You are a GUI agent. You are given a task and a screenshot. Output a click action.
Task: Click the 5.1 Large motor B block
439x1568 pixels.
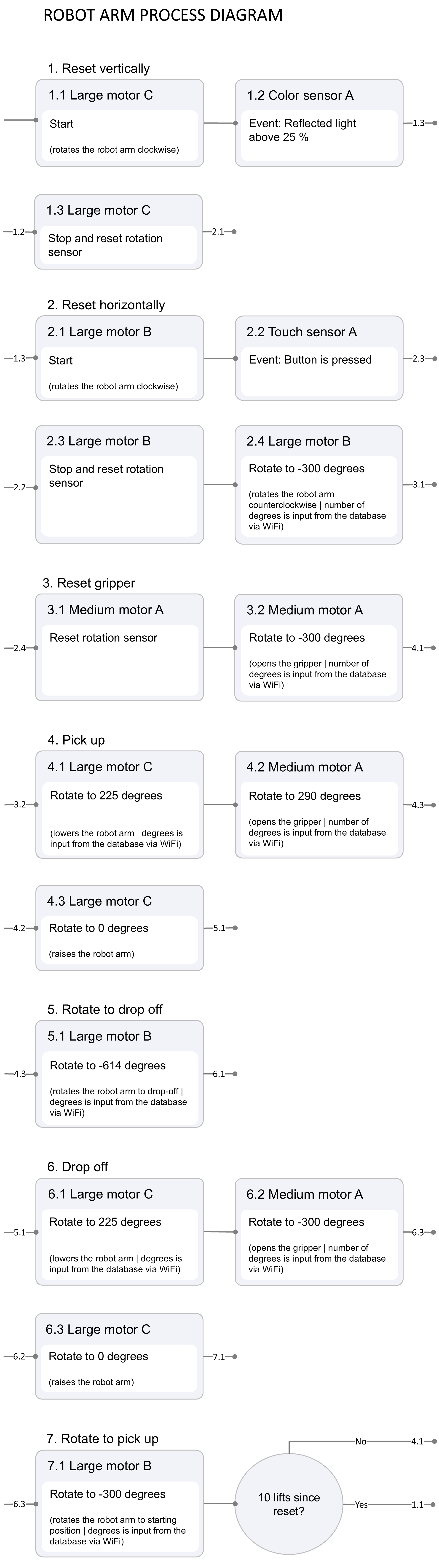pos(119,1074)
